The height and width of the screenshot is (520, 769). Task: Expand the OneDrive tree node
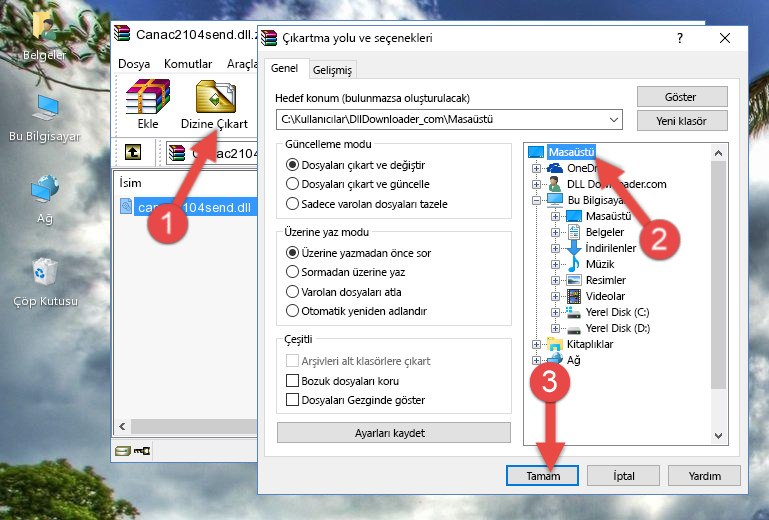[x=536, y=168]
